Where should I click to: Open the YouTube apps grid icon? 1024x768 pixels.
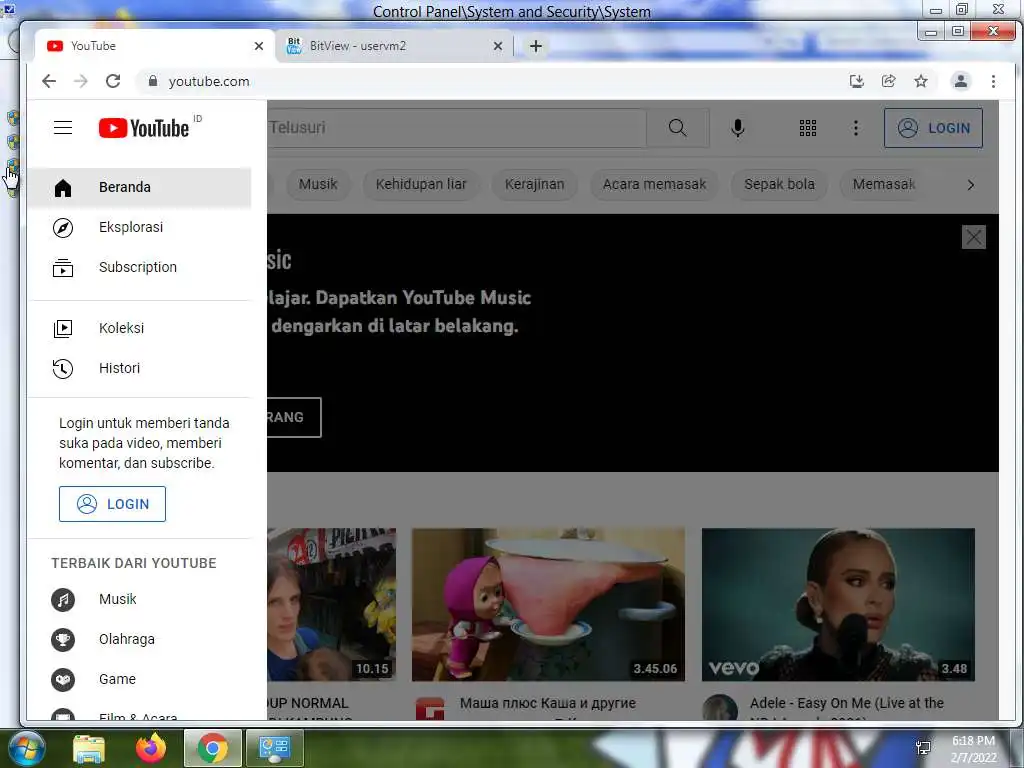click(x=808, y=128)
